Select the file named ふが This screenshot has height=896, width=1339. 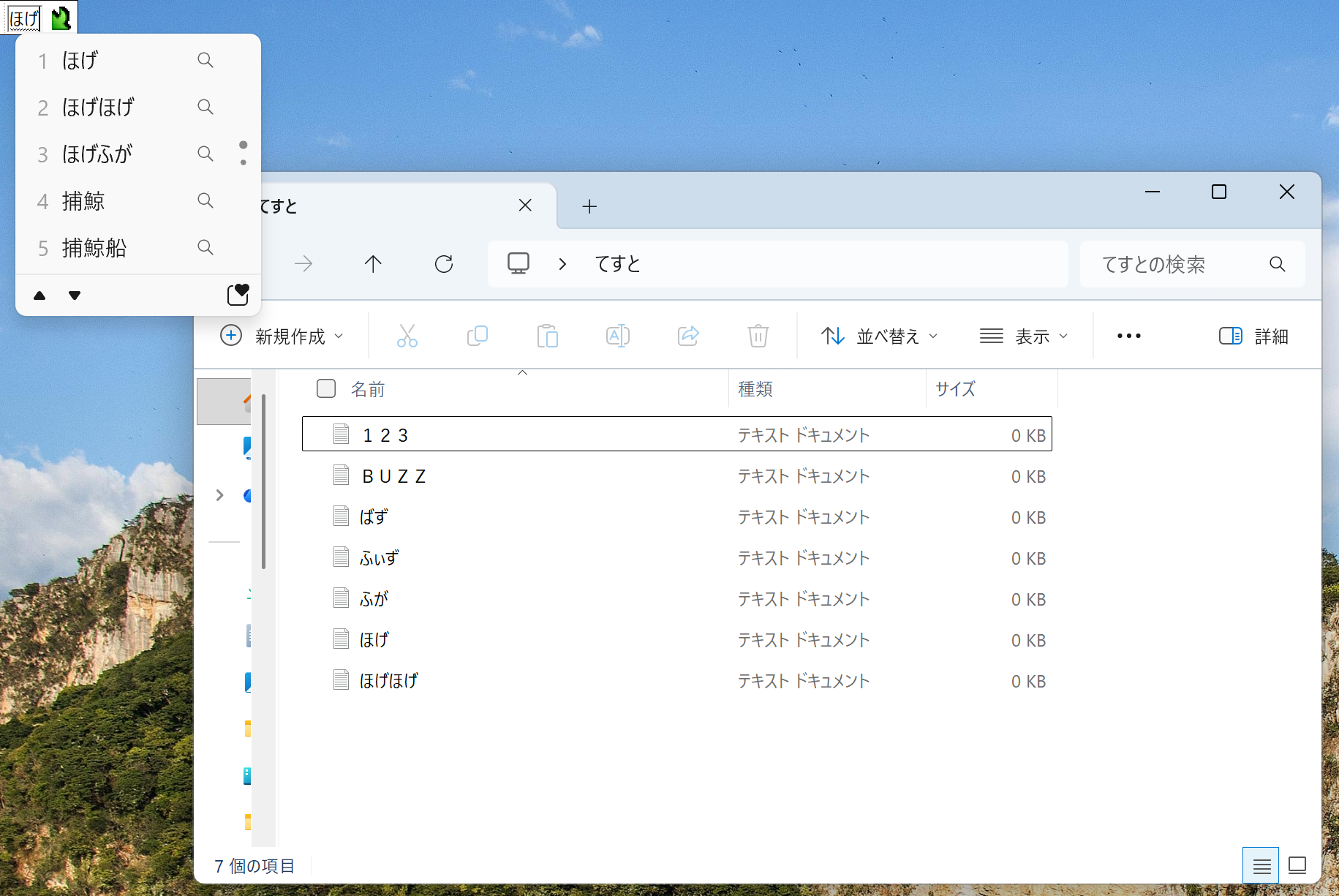tap(677, 598)
